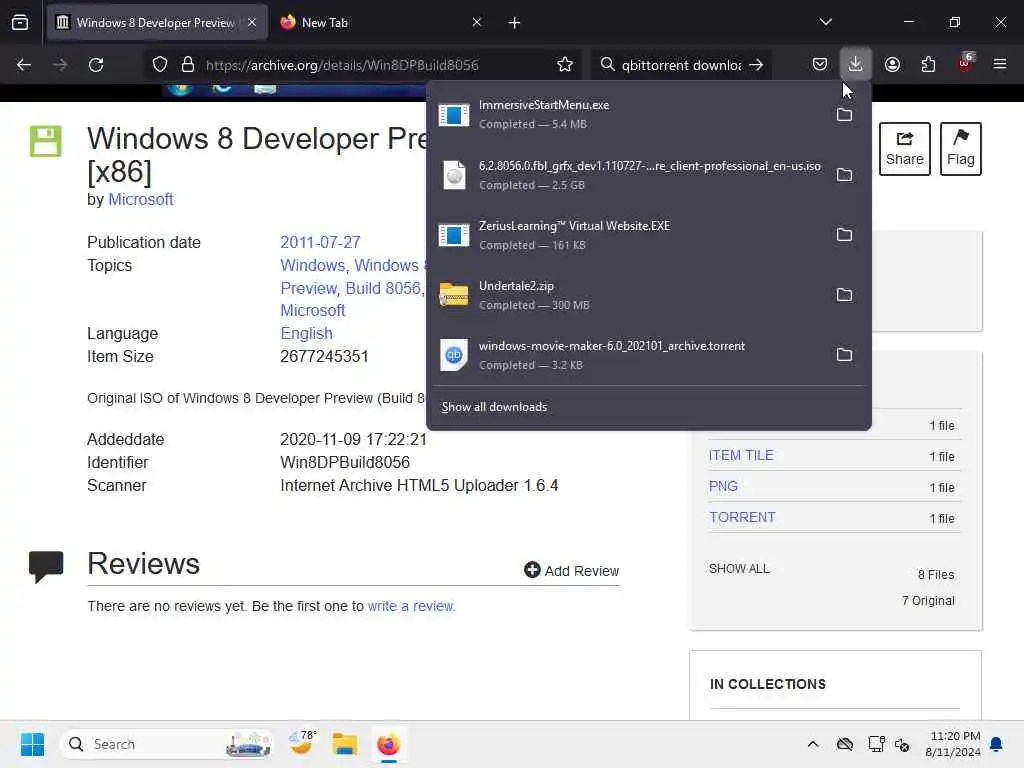Open the downloaded en-us.iso file entry
The width and height of the screenshot is (1024, 768).
[628, 174]
